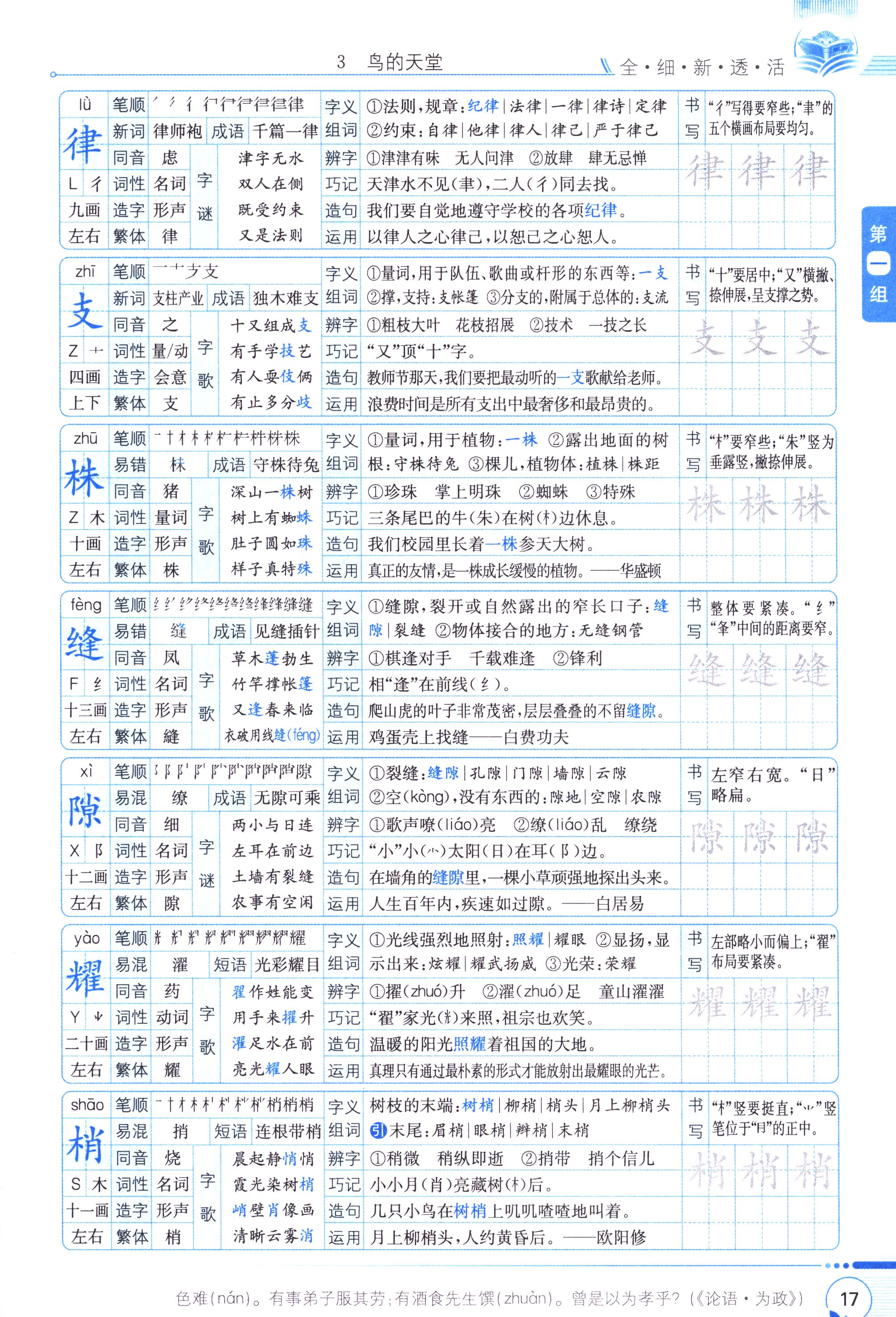
Task: Click the pinyin label fèng
Action: tap(86, 605)
